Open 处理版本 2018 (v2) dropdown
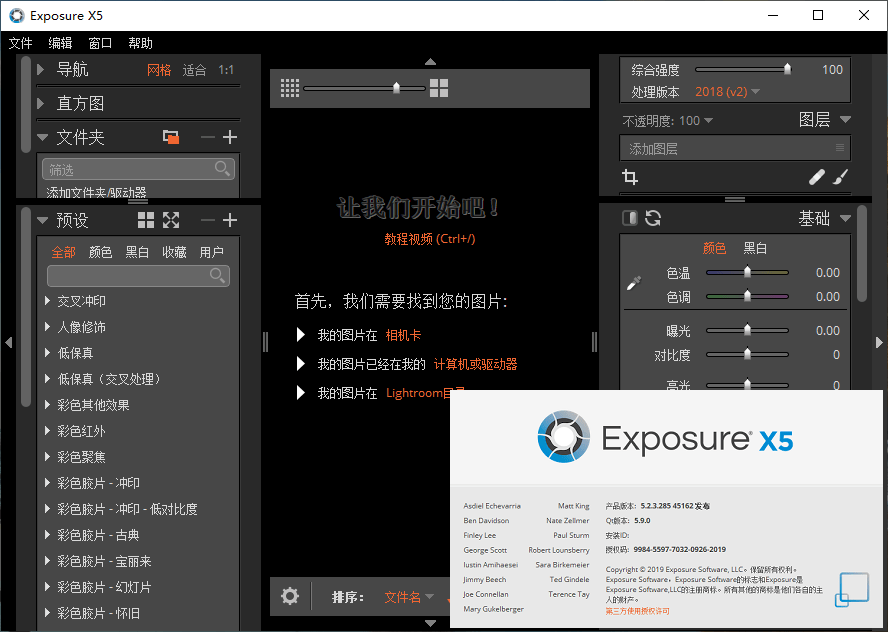888x632 pixels. click(727, 92)
